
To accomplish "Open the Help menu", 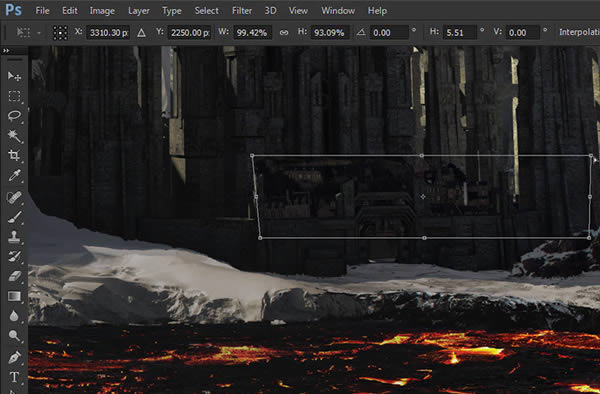I will click(377, 11).
